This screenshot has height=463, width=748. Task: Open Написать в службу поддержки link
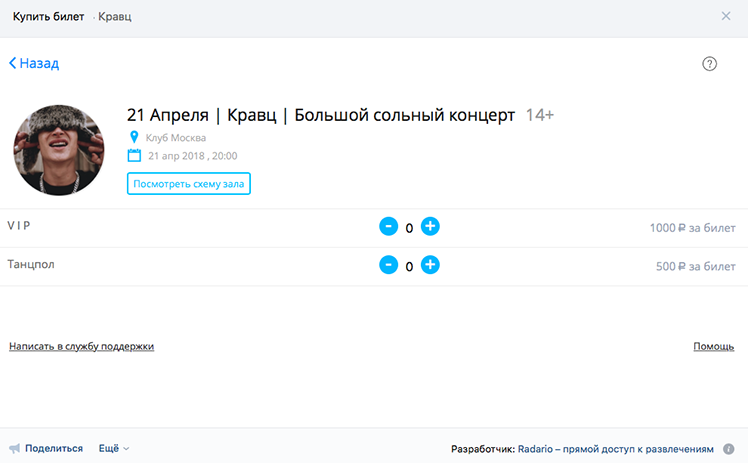tap(82, 346)
